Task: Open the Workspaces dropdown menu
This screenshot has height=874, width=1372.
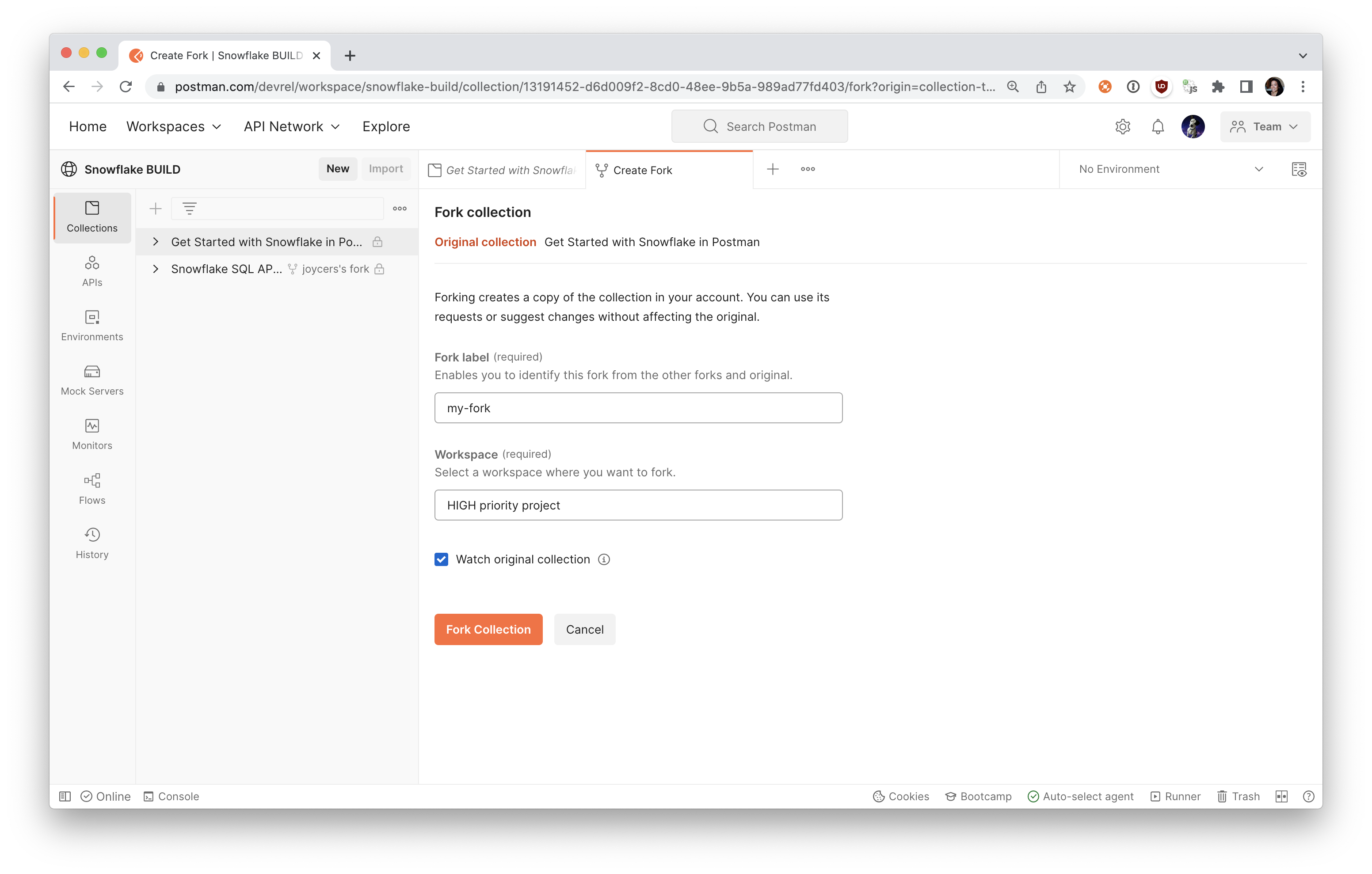Action: pyautogui.click(x=174, y=126)
